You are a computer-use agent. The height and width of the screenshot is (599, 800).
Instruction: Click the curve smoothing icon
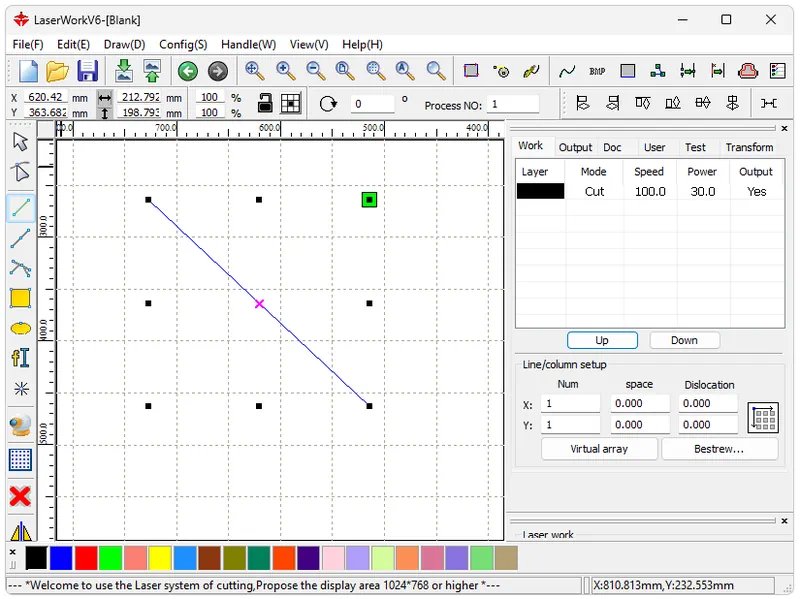coord(567,71)
